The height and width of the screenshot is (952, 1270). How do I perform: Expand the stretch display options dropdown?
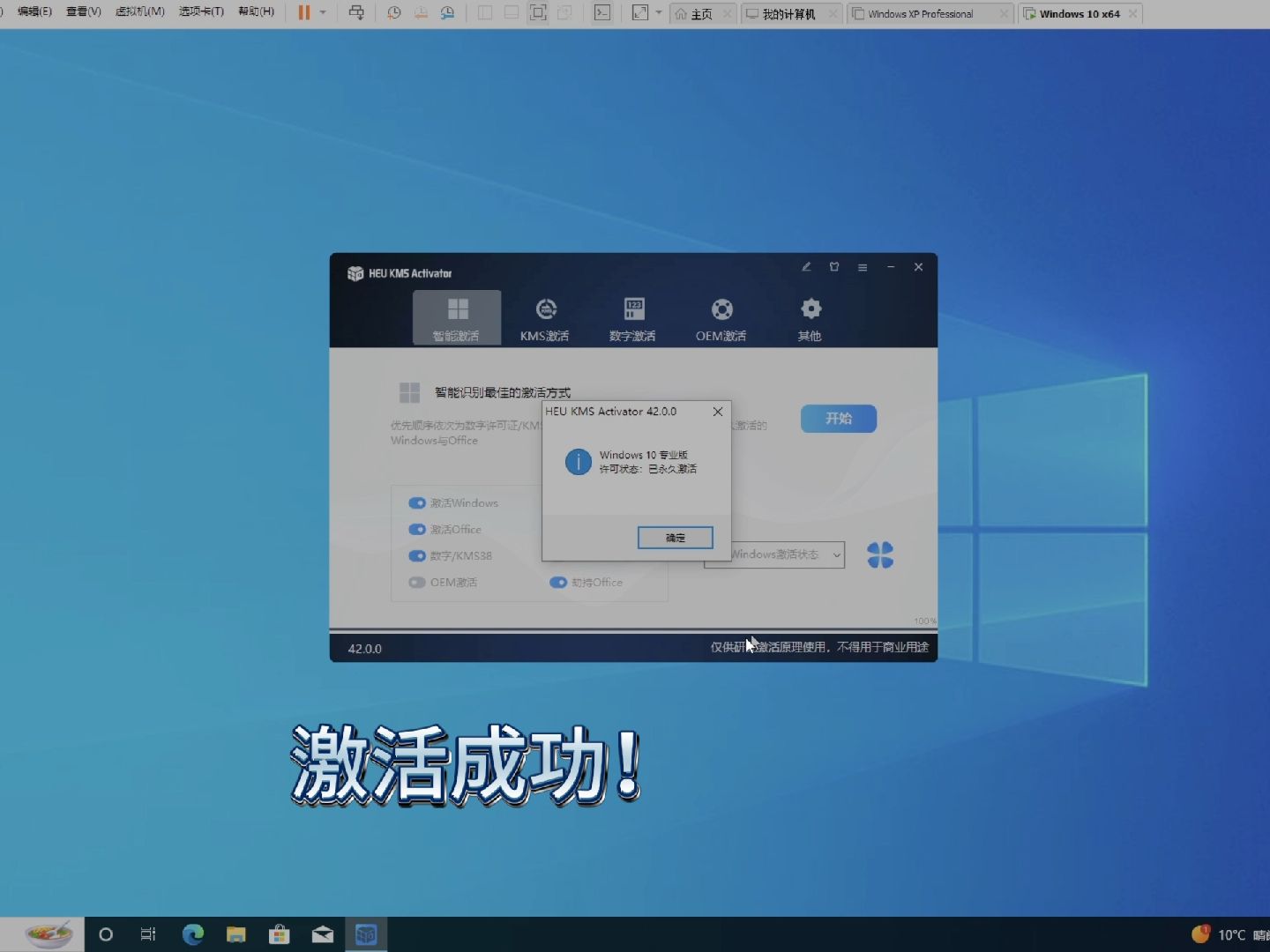(658, 12)
